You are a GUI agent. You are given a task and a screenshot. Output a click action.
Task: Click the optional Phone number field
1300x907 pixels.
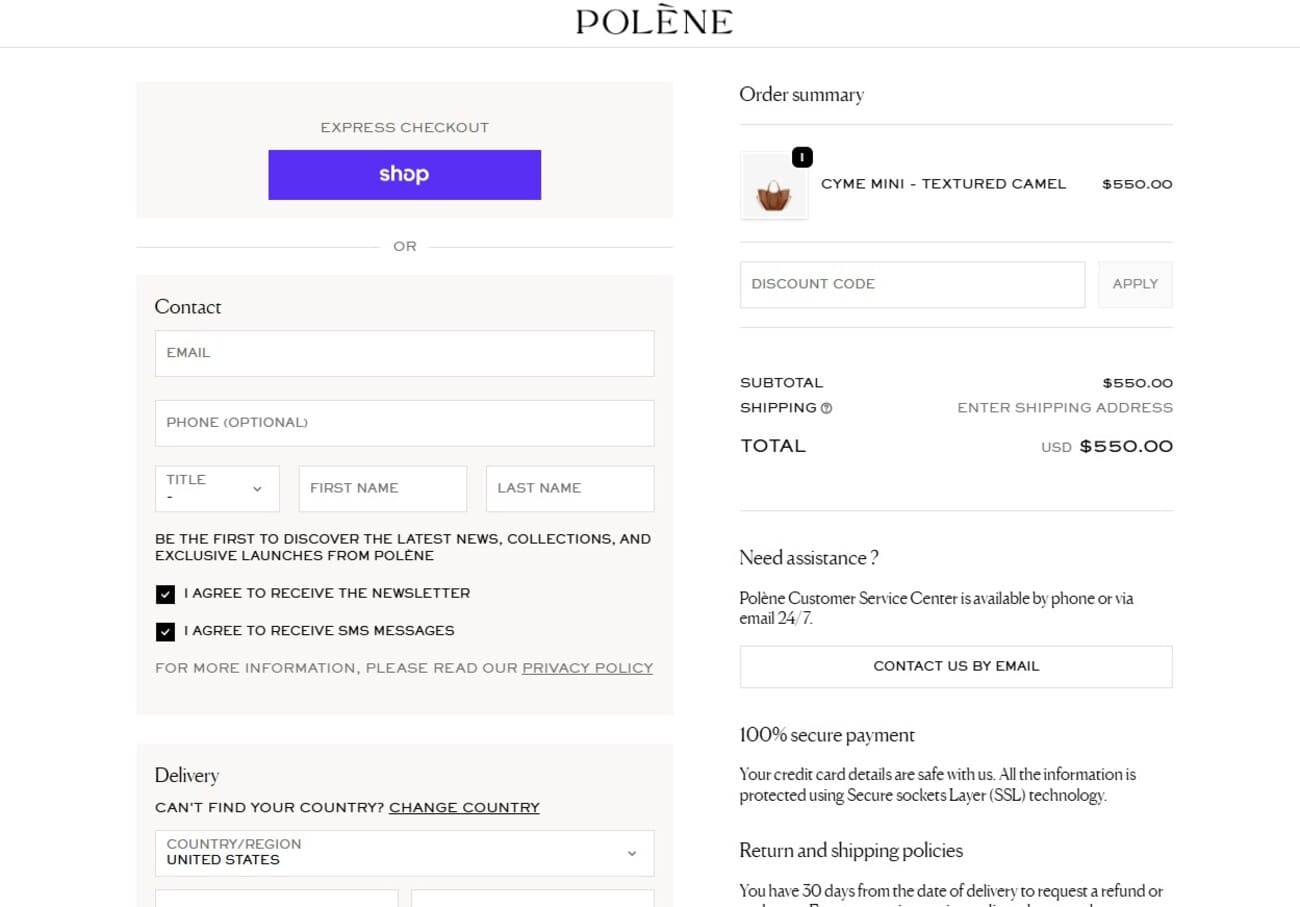[404, 423]
